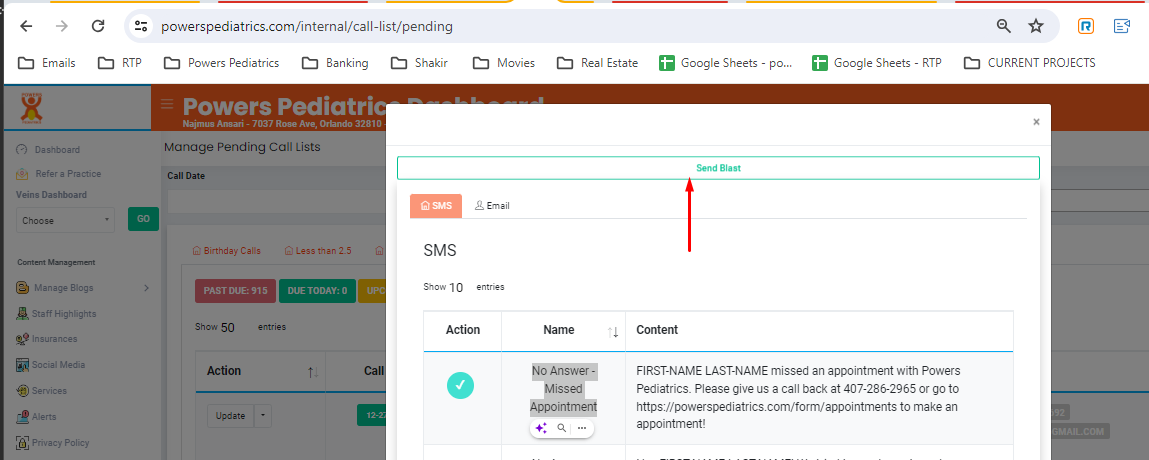The image size is (1149, 460).
Task: Open the Show 10 entries dropdown
Action: 456,288
